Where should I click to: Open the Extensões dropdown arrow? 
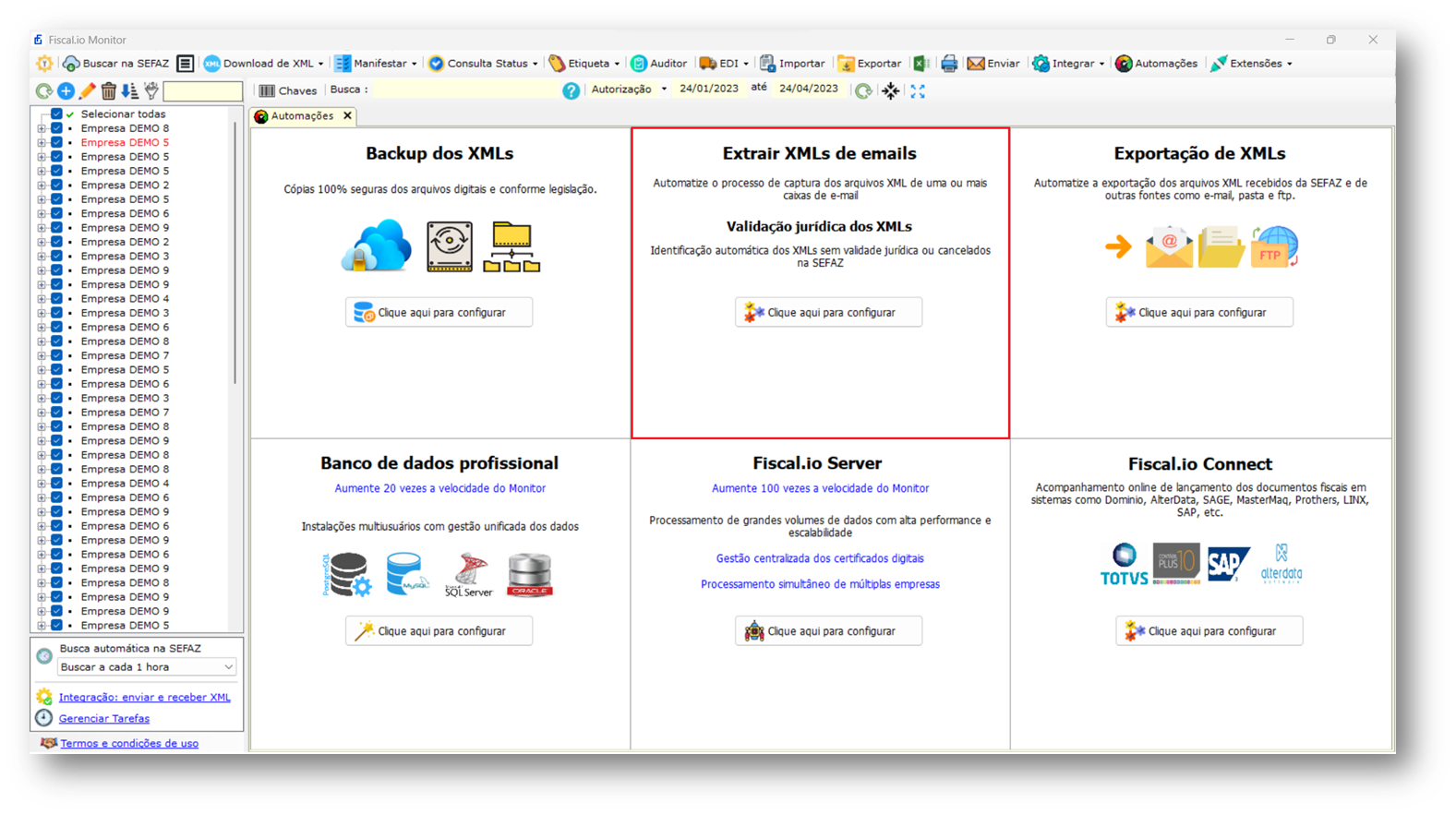click(x=1289, y=64)
